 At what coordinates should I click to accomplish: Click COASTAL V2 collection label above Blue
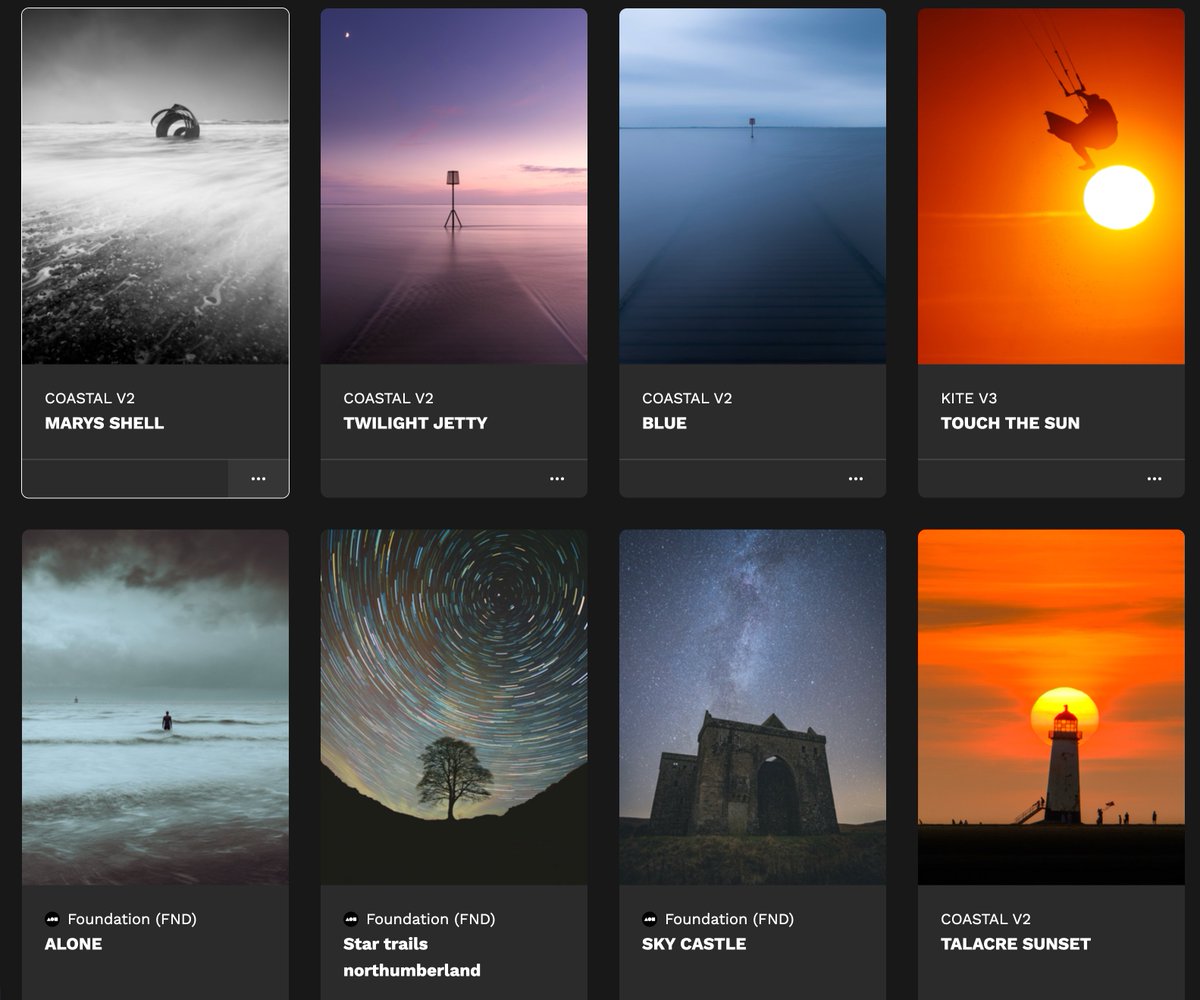(687, 398)
